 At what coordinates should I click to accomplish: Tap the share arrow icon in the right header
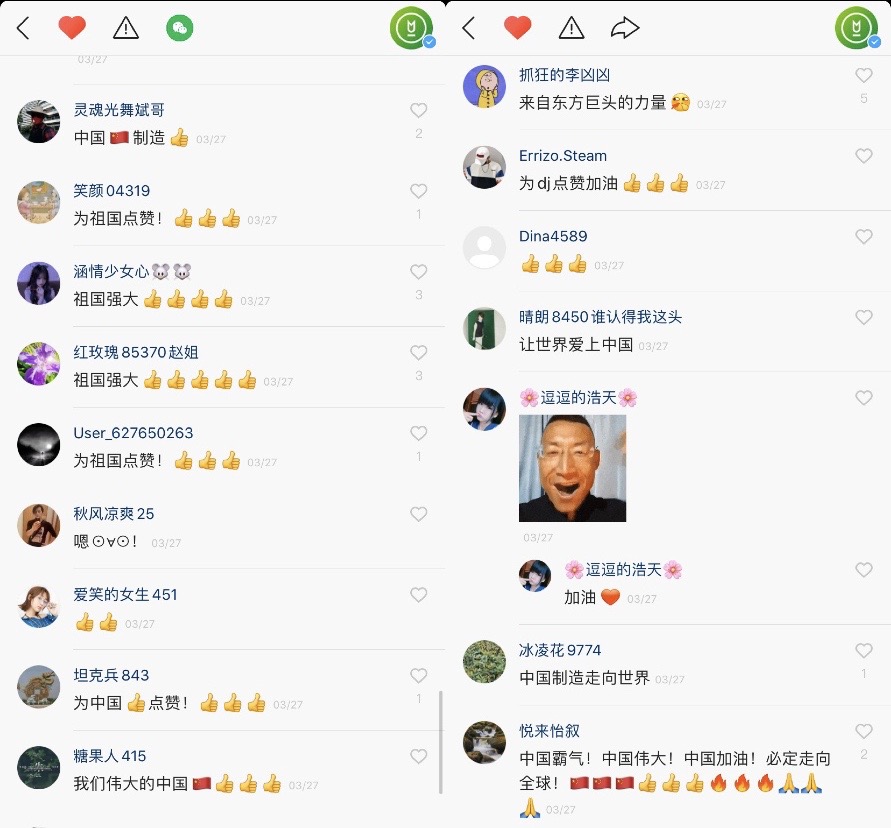pos(625,28)
